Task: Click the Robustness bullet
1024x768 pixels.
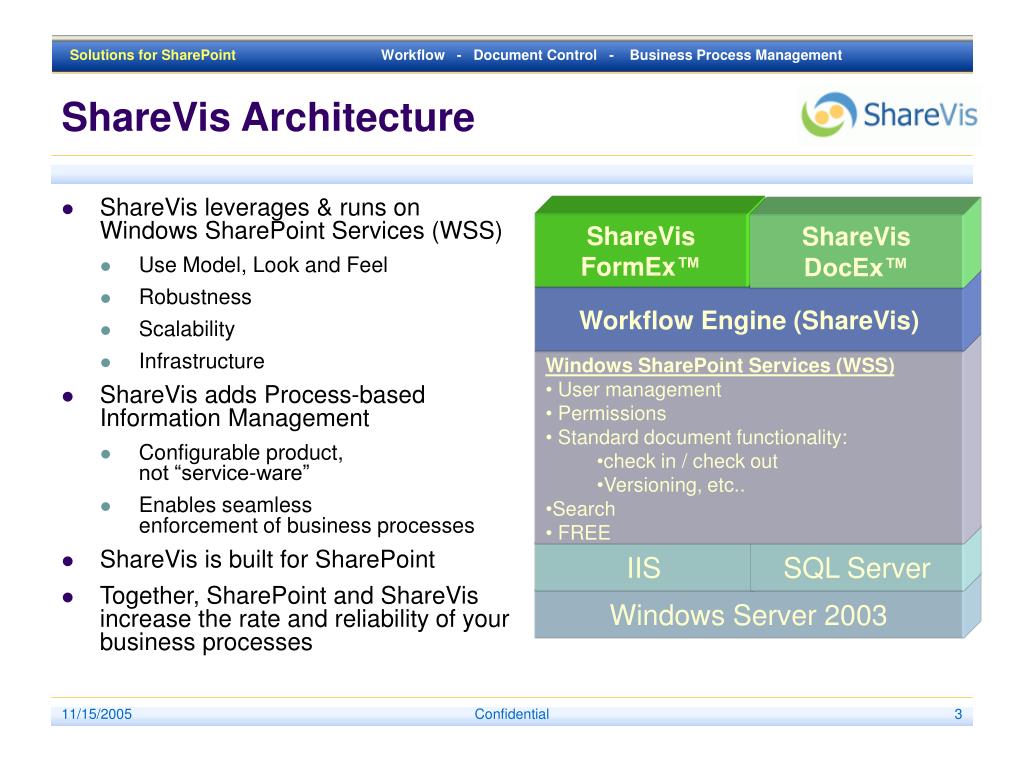Action: (x=195, y=297)
